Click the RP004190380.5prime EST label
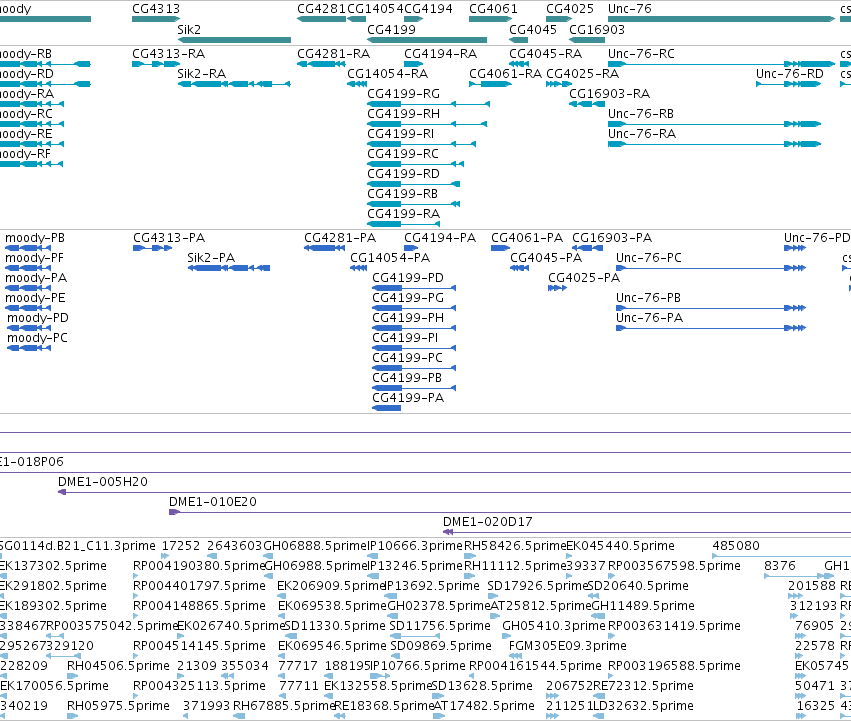851x721 pixels. pos(199,566)
